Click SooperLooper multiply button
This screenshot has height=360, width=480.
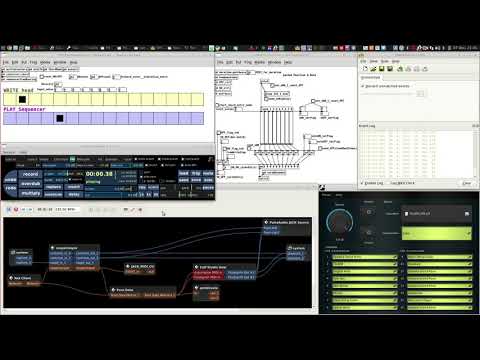(x=30, y=193)
